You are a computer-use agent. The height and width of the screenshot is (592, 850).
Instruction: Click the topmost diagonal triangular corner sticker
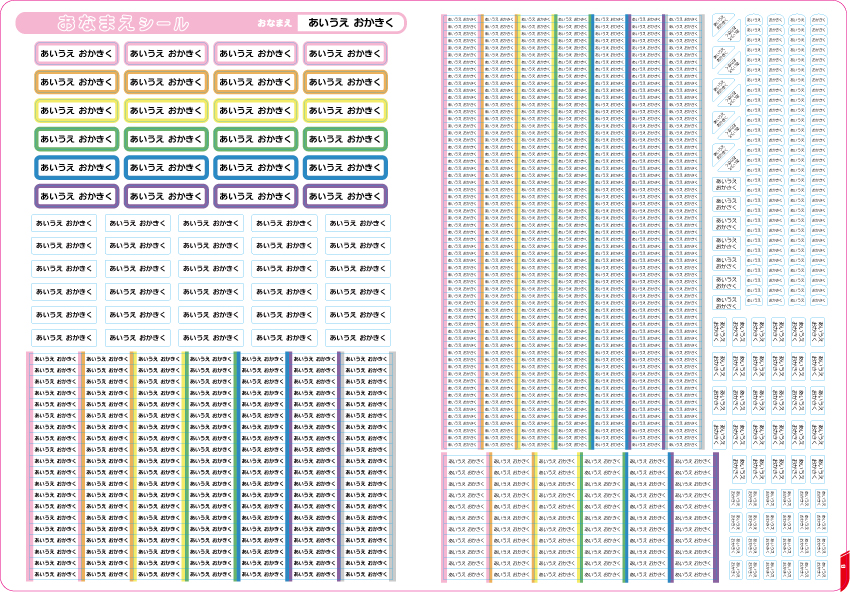tap(726, 27)
